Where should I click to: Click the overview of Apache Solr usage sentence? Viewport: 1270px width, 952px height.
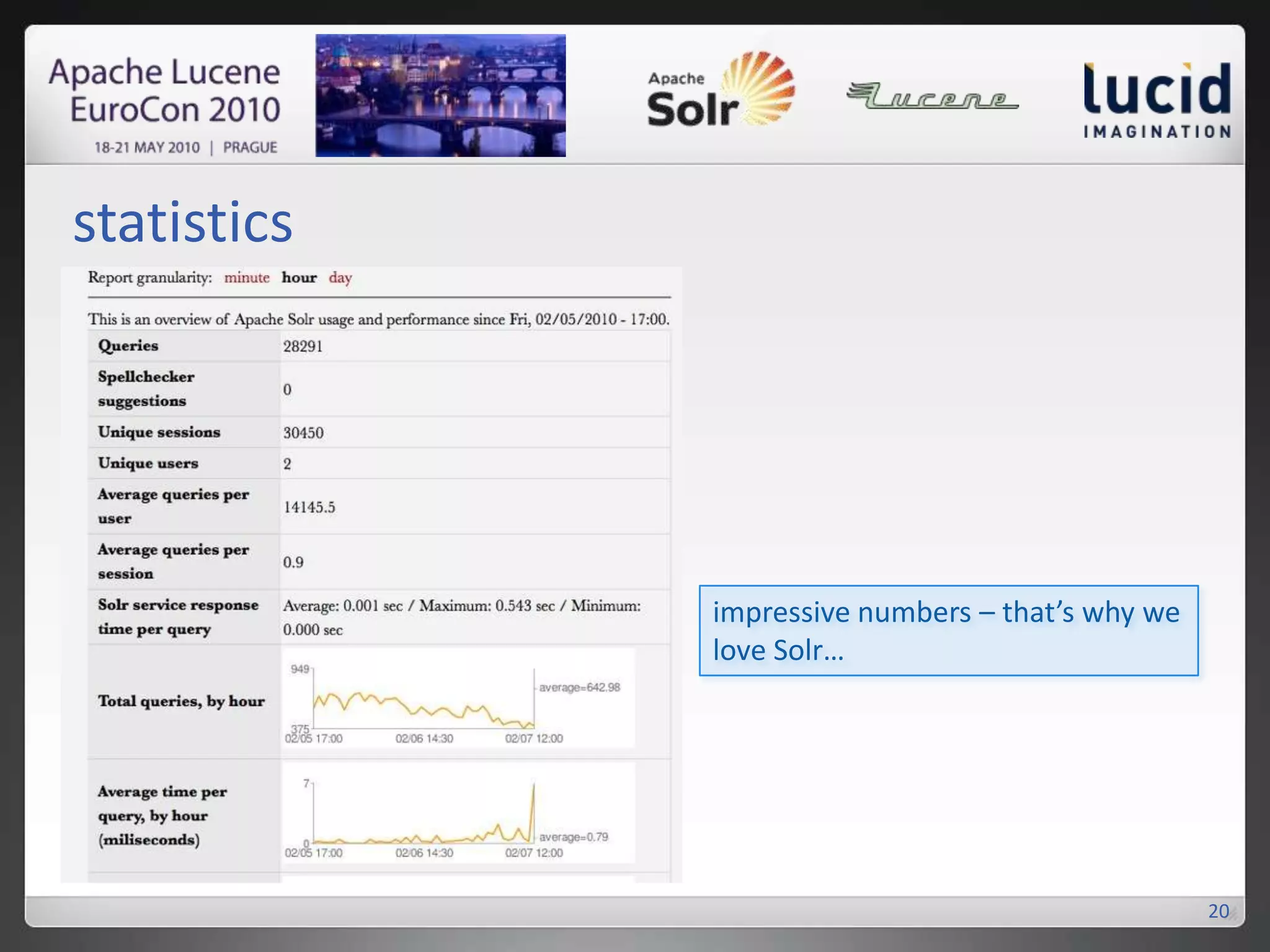tap(378, 319)
